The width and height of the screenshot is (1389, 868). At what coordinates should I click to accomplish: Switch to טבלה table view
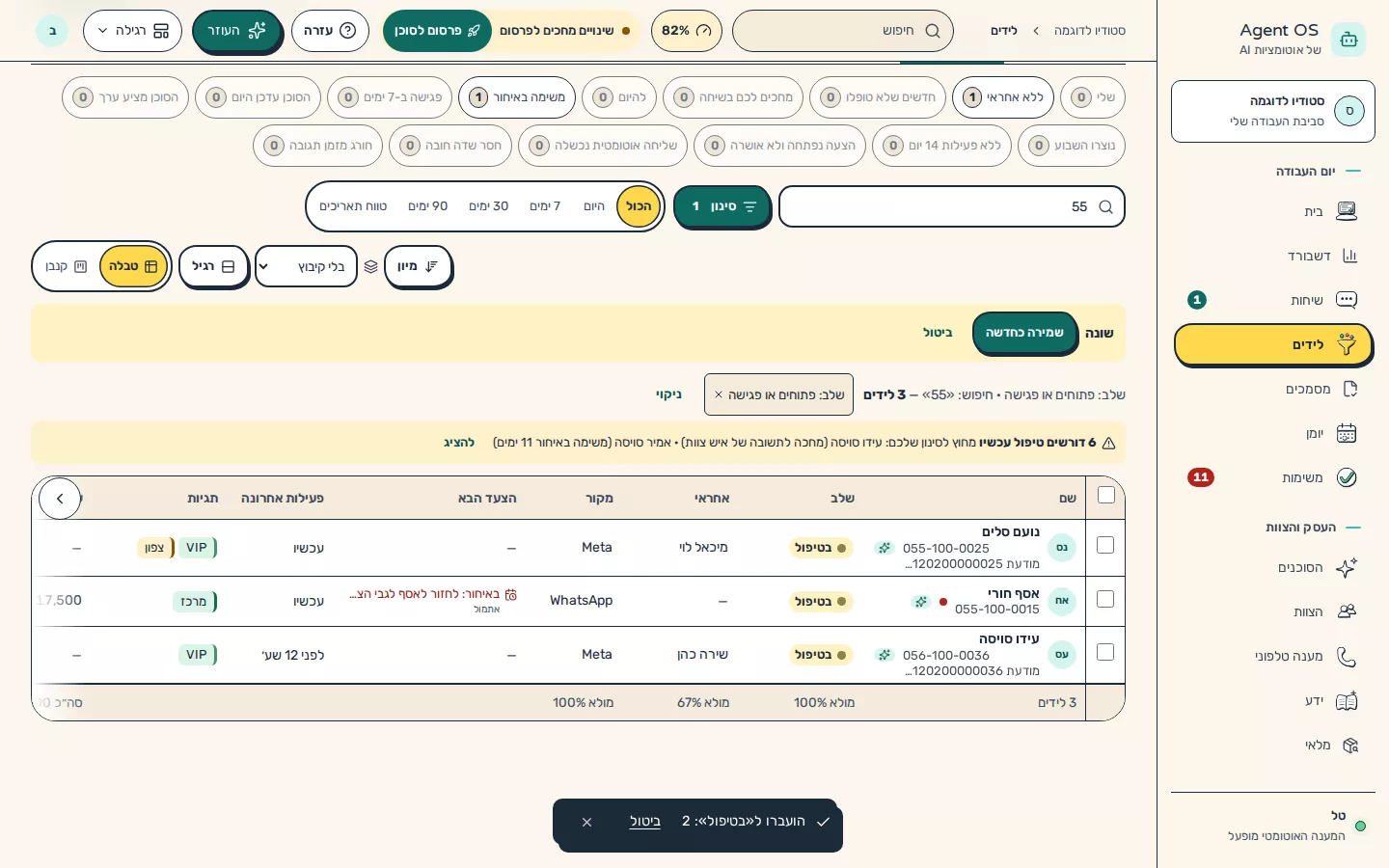[133, 266]
